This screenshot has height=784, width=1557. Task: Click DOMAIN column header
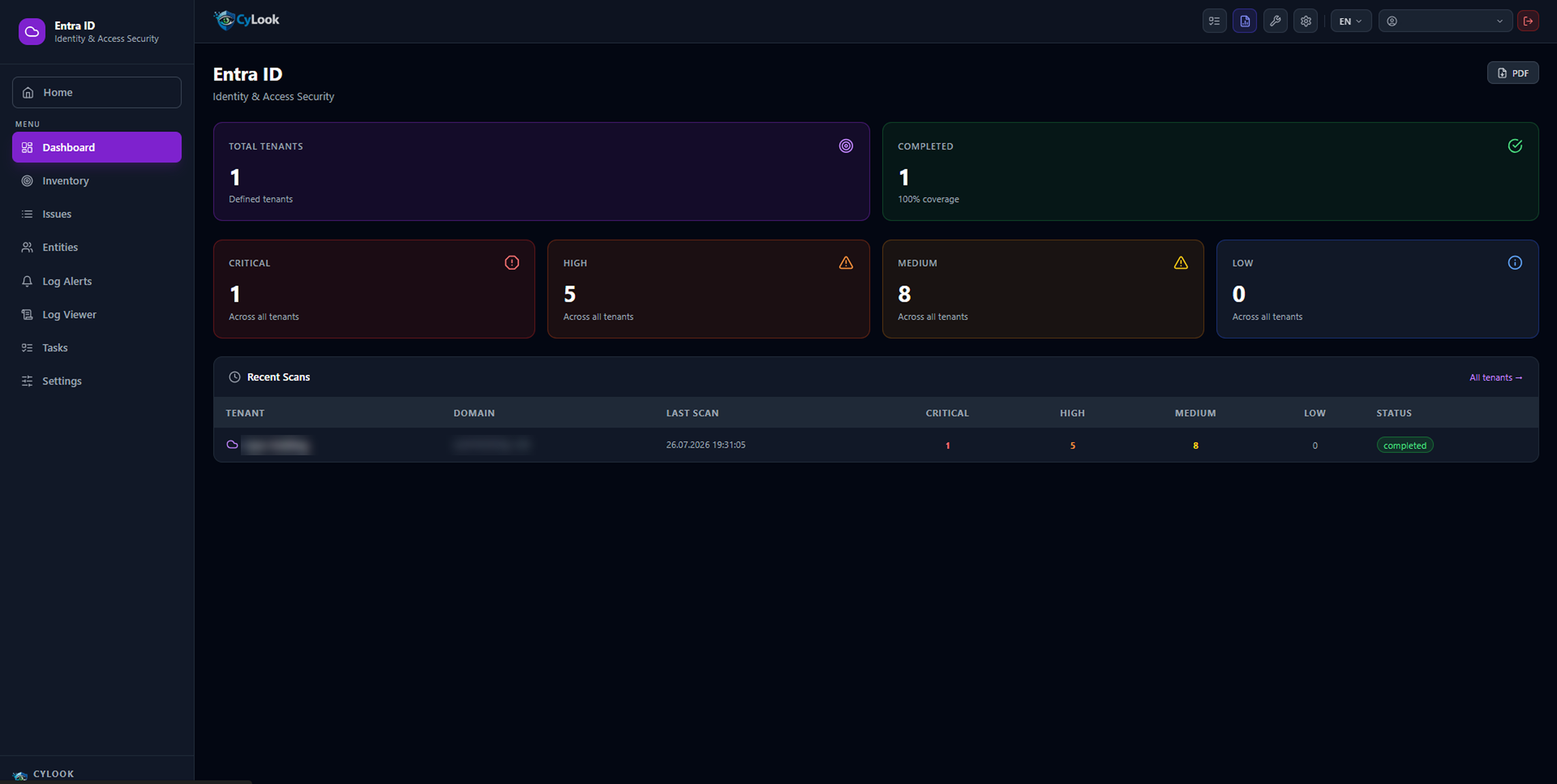click(474, 413)
